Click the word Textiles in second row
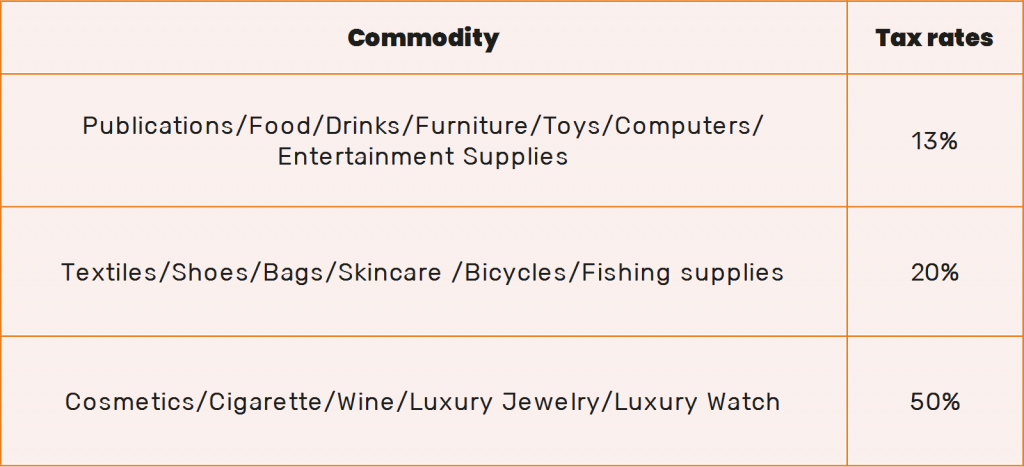 pos(110,272)
